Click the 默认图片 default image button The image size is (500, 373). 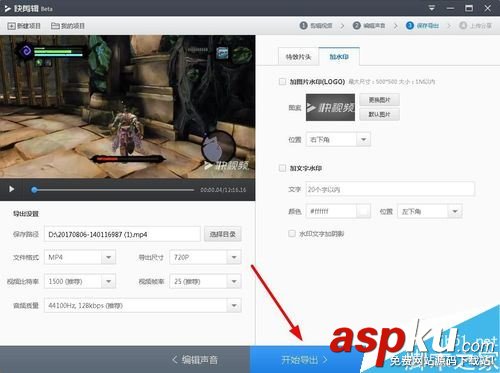[379, 114]
